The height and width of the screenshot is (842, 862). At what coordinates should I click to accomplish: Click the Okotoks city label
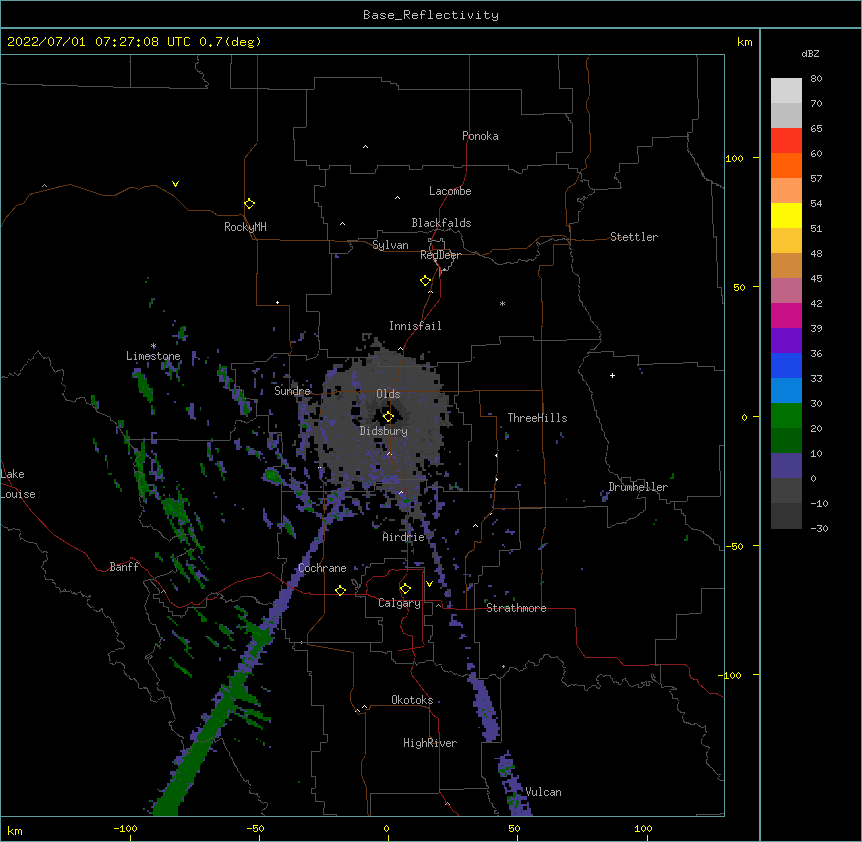pos(412,700)
